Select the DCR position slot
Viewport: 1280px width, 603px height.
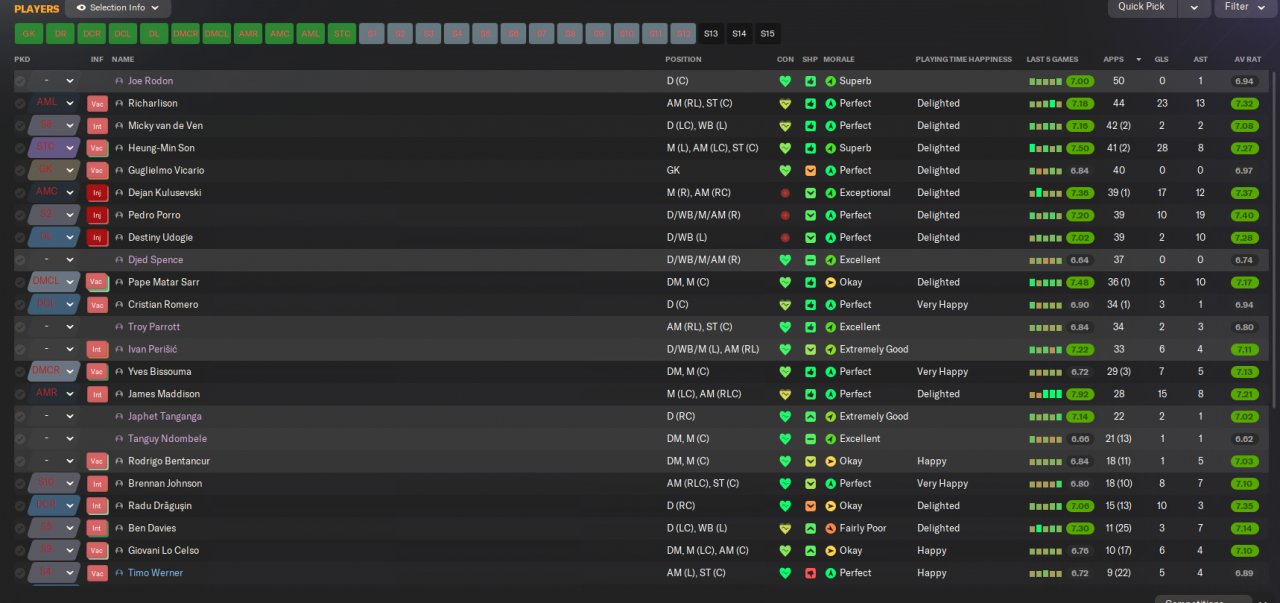pyautogui.click(x=90, y=34)
